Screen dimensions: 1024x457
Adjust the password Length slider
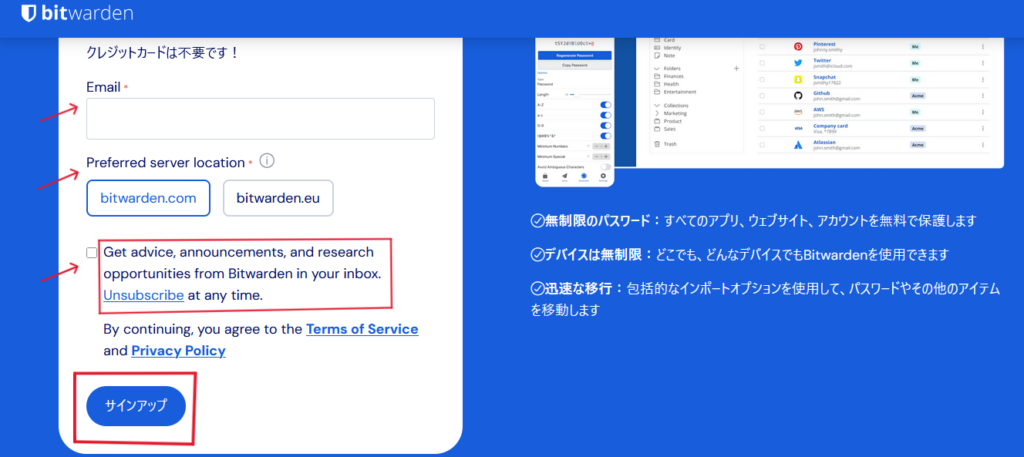click(x=589, y=95)
